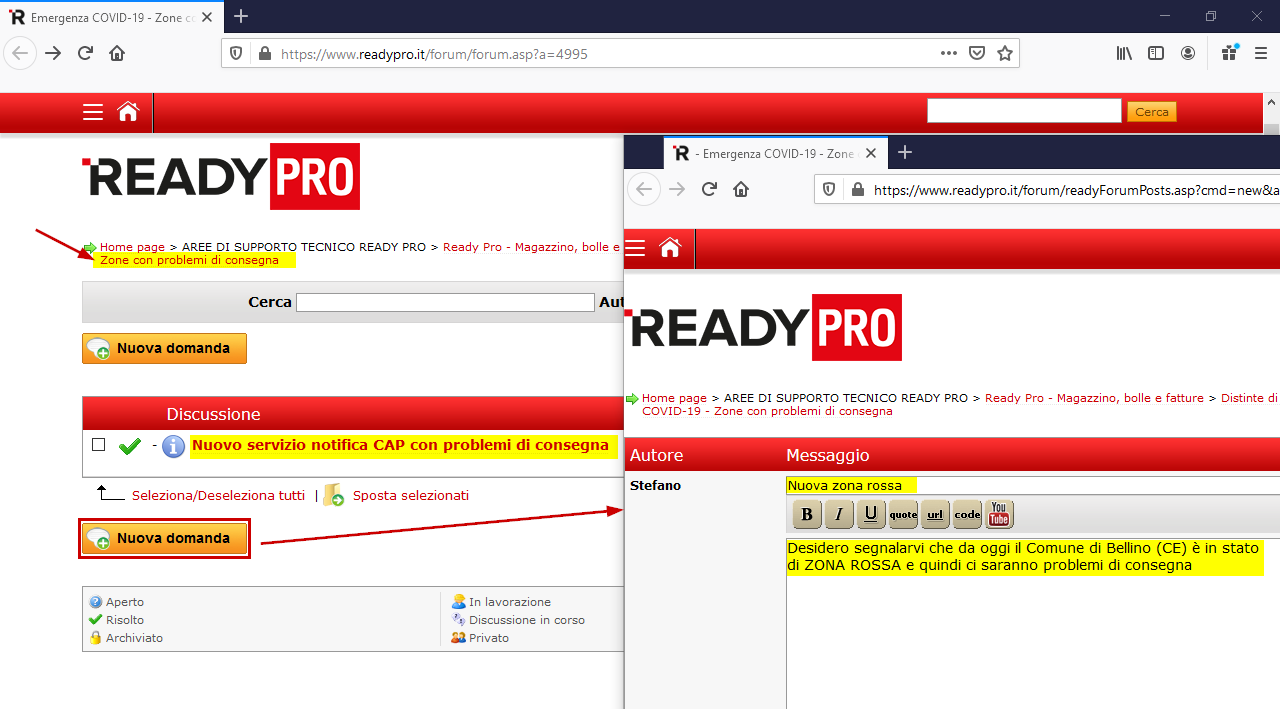Open Zone con problemi di consegna breadcrumb link
Image resolution: width=1280 pixels, height=709 pixels.
[189, 260]
